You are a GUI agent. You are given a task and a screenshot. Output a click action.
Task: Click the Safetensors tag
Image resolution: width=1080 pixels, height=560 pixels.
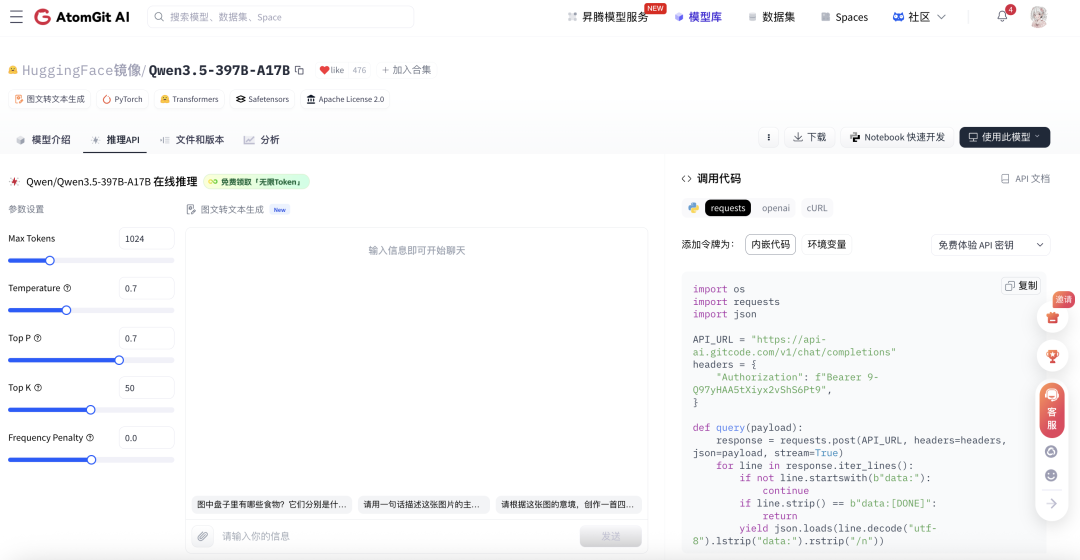[x=262, y=99]
